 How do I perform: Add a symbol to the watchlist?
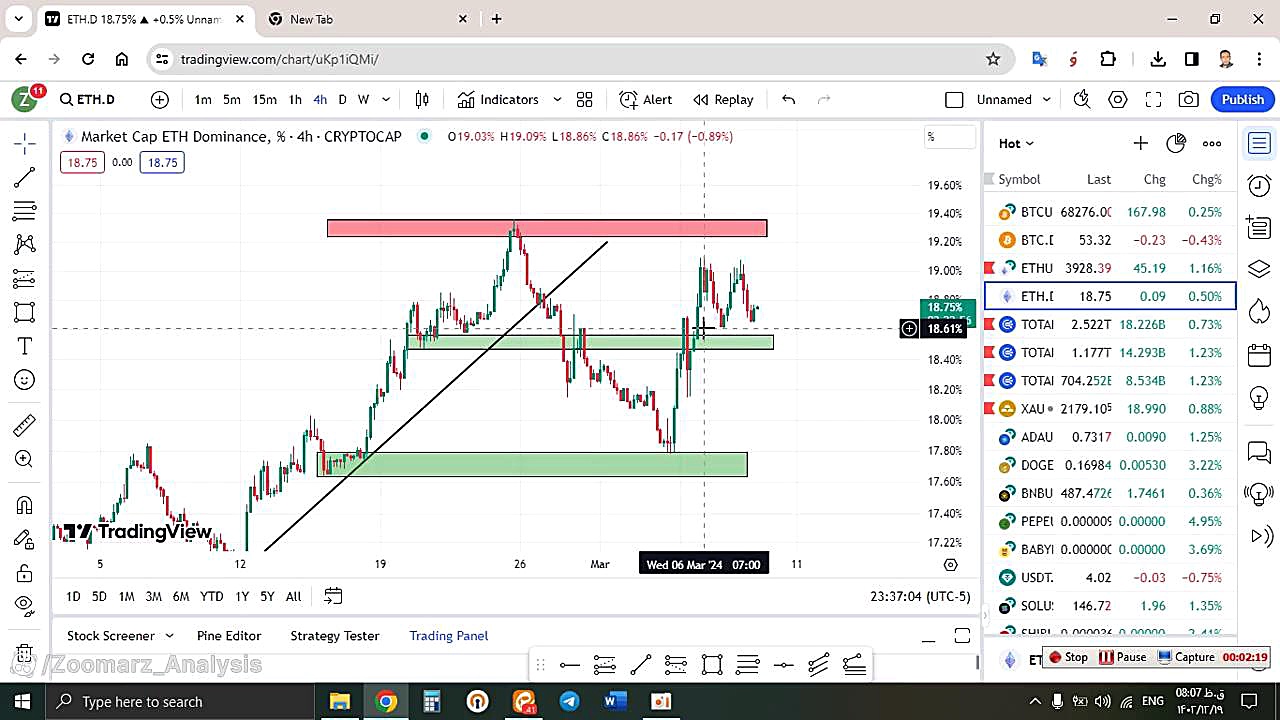coord(1140,143)
